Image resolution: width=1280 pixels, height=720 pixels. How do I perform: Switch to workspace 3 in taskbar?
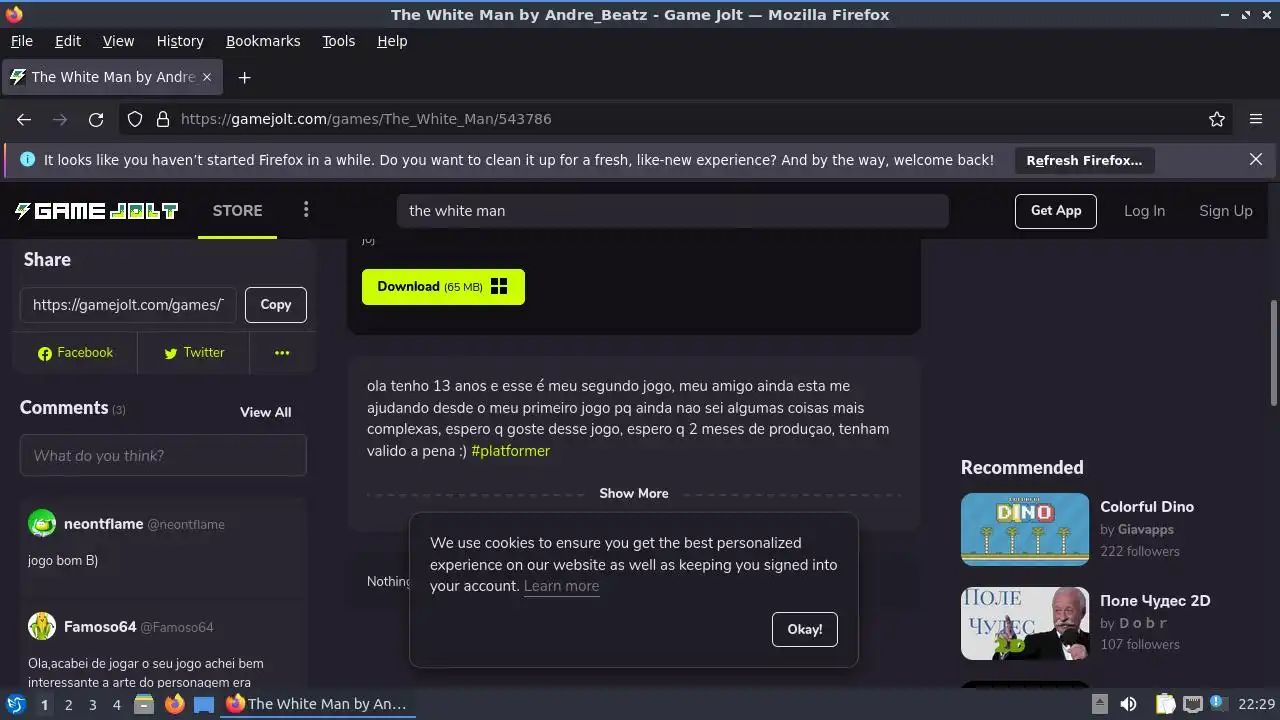[92, 705]
